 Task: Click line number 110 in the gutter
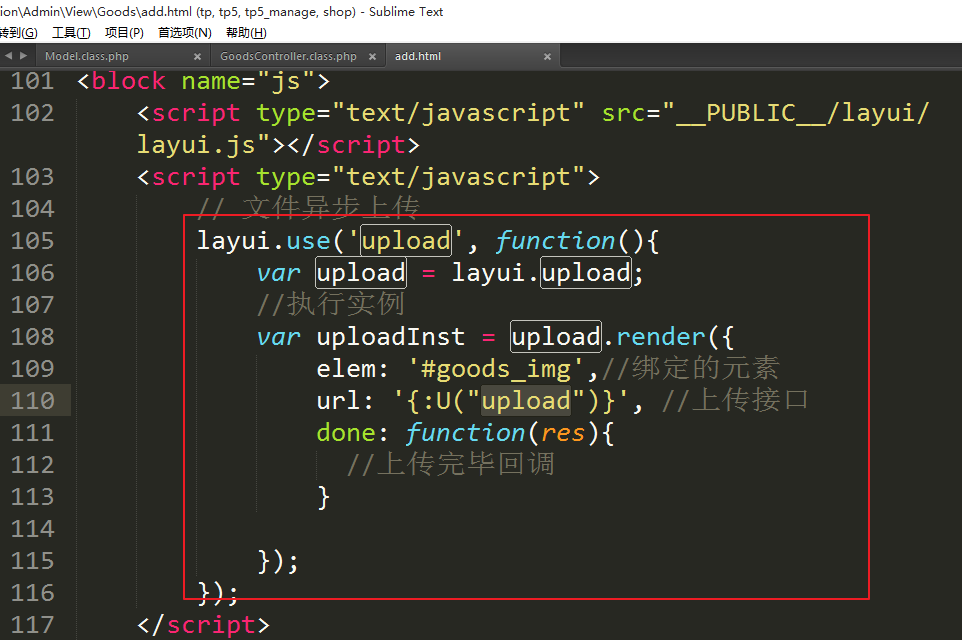(x=33, y=401)
